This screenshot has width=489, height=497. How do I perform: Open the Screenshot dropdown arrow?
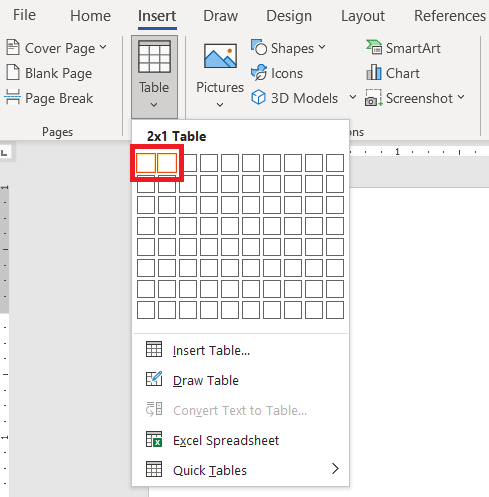tap(461, 97)
